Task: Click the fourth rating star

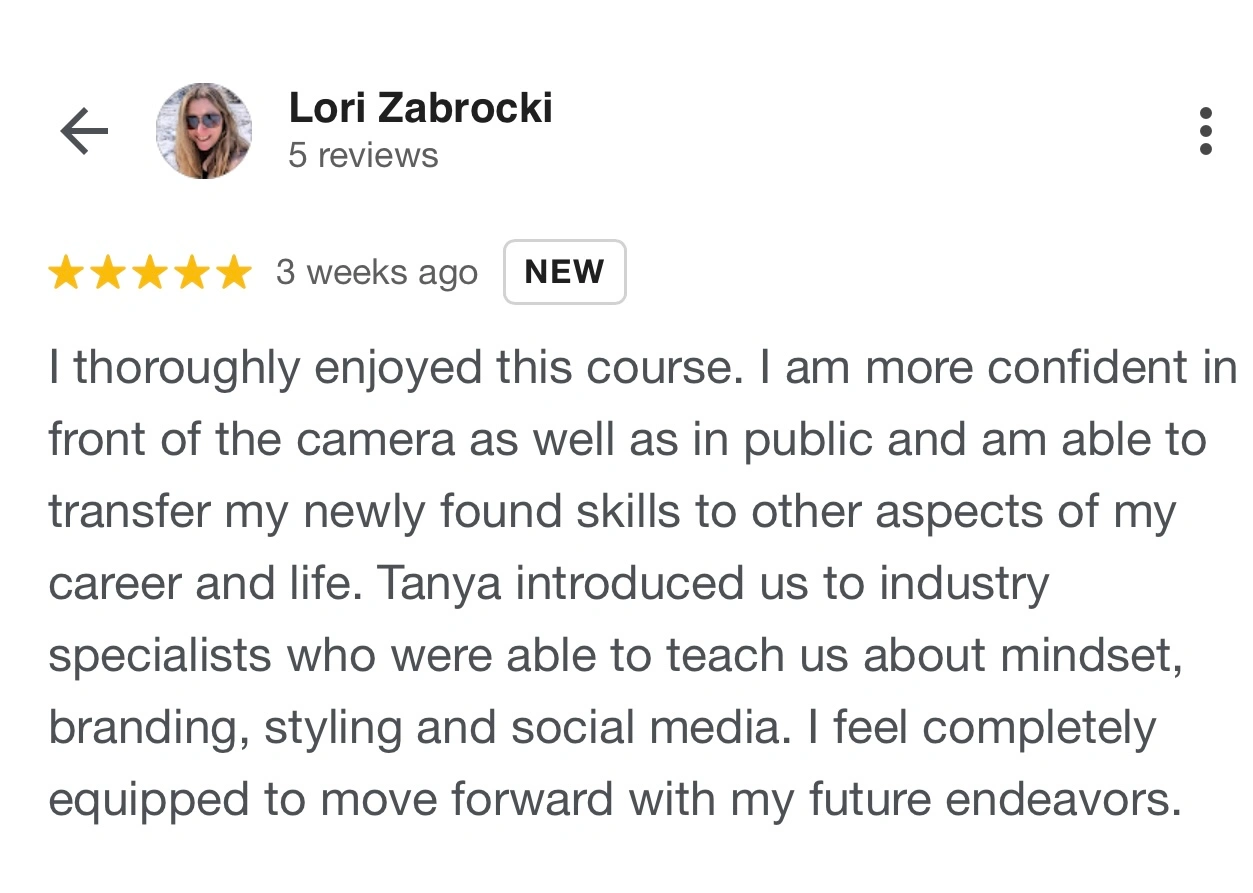Action: (x=192, y=272)
